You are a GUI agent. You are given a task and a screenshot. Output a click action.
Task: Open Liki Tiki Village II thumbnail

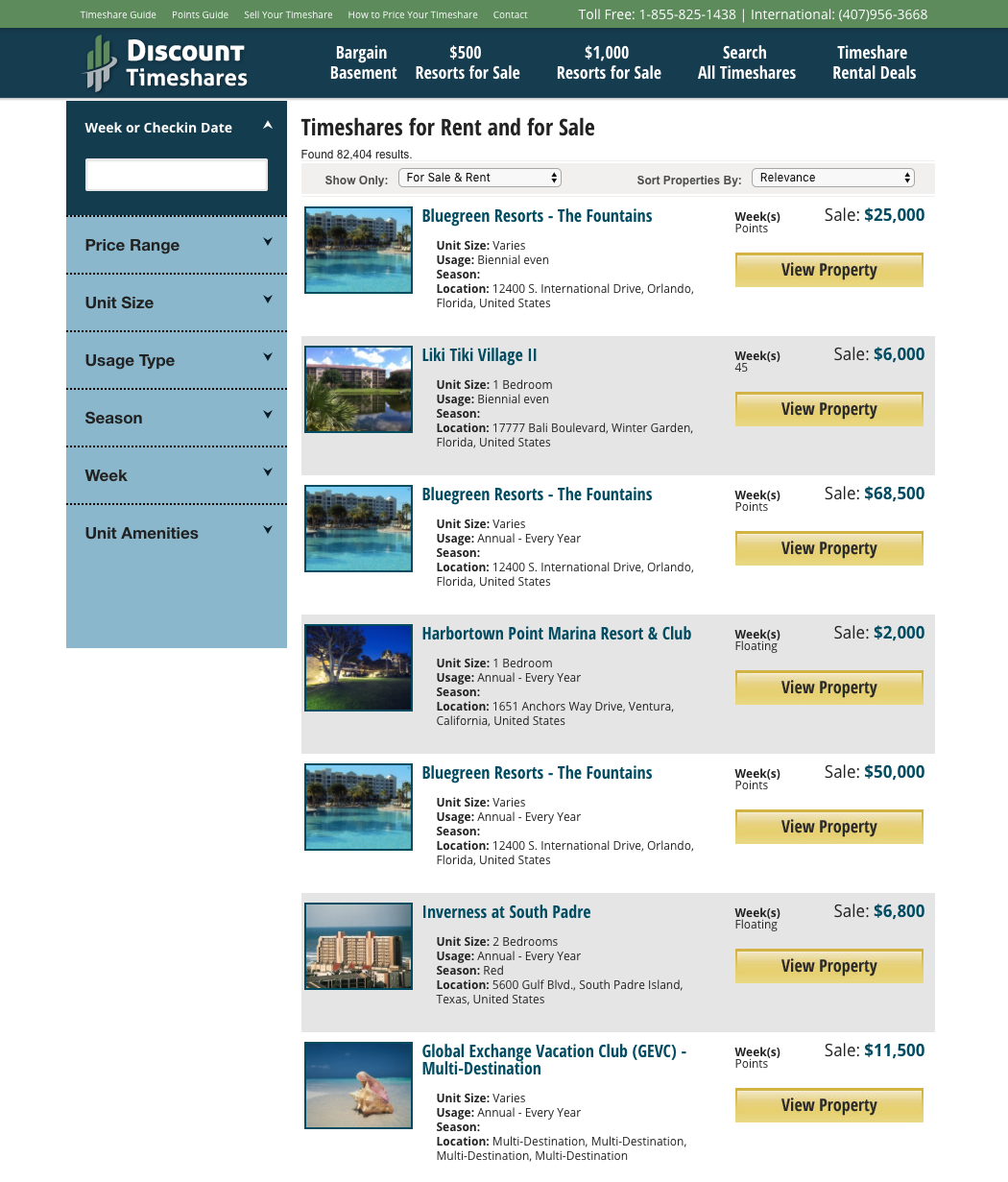tap(358, 389)
